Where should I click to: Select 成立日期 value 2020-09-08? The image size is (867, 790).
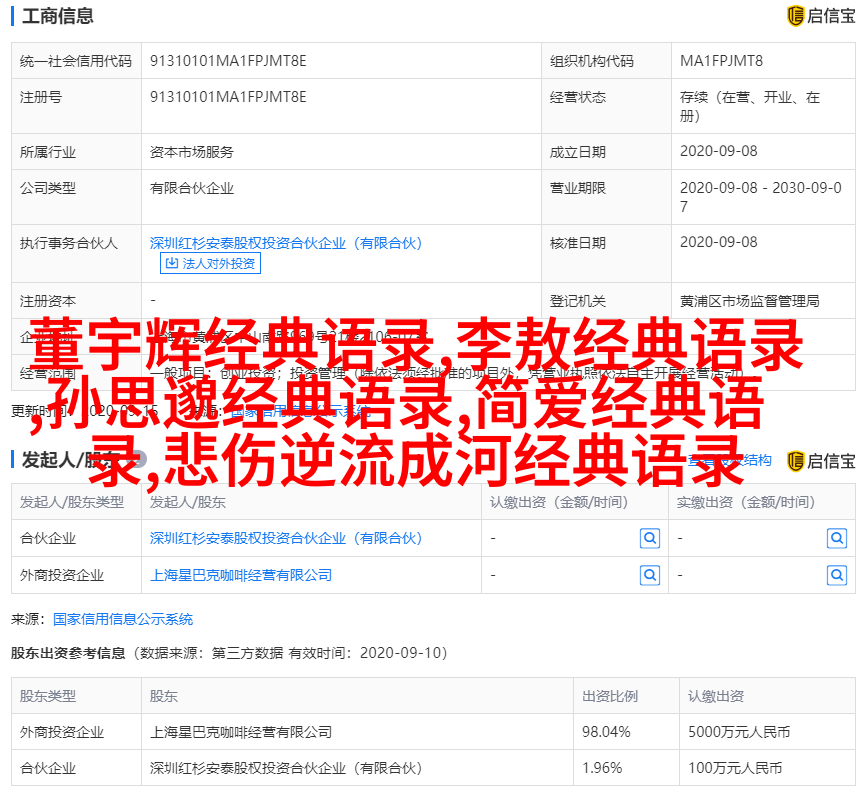pyautogui.click(x=718, y=151)
